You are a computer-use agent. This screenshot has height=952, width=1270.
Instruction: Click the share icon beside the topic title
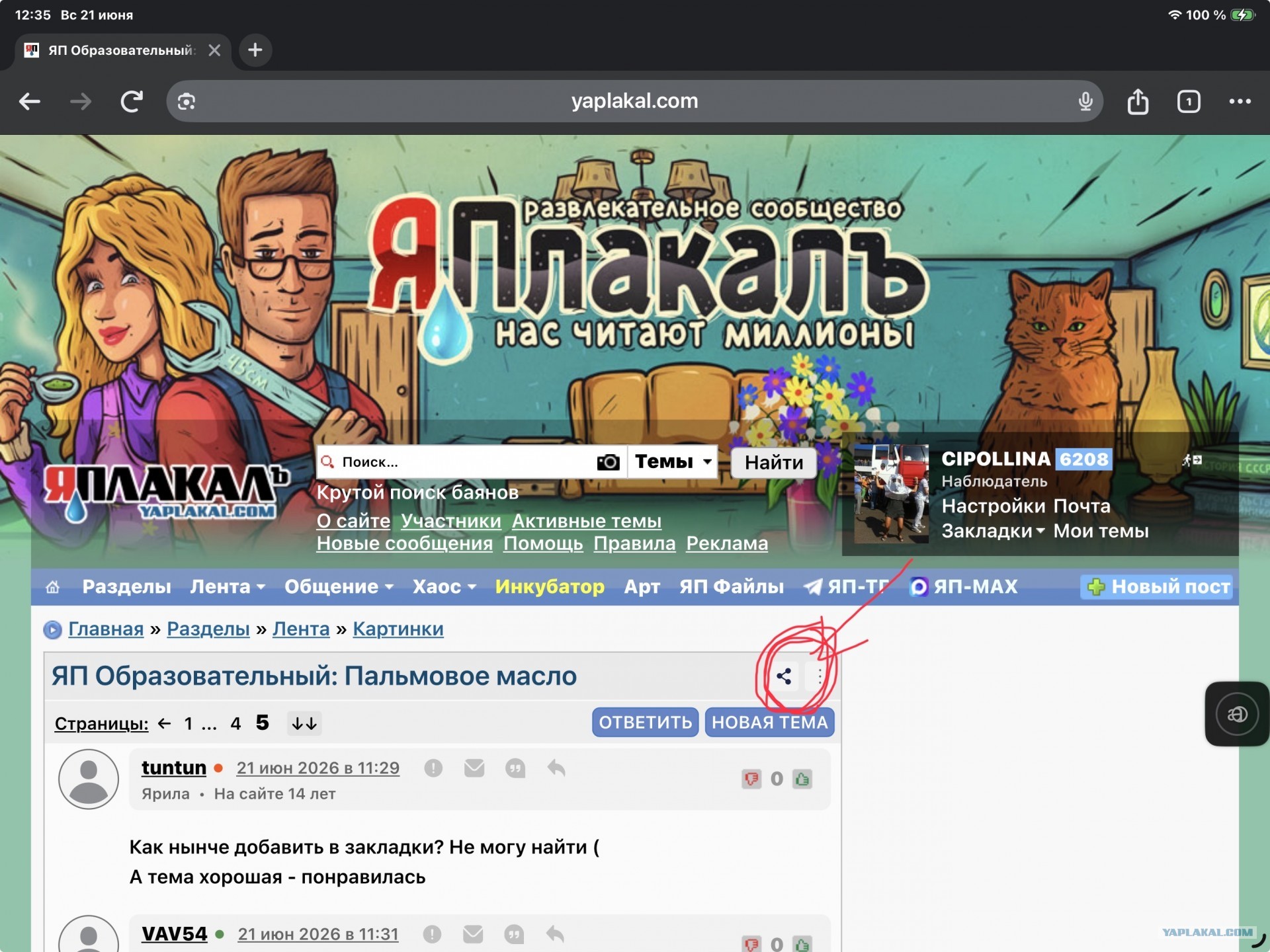(x=784, y=676)
